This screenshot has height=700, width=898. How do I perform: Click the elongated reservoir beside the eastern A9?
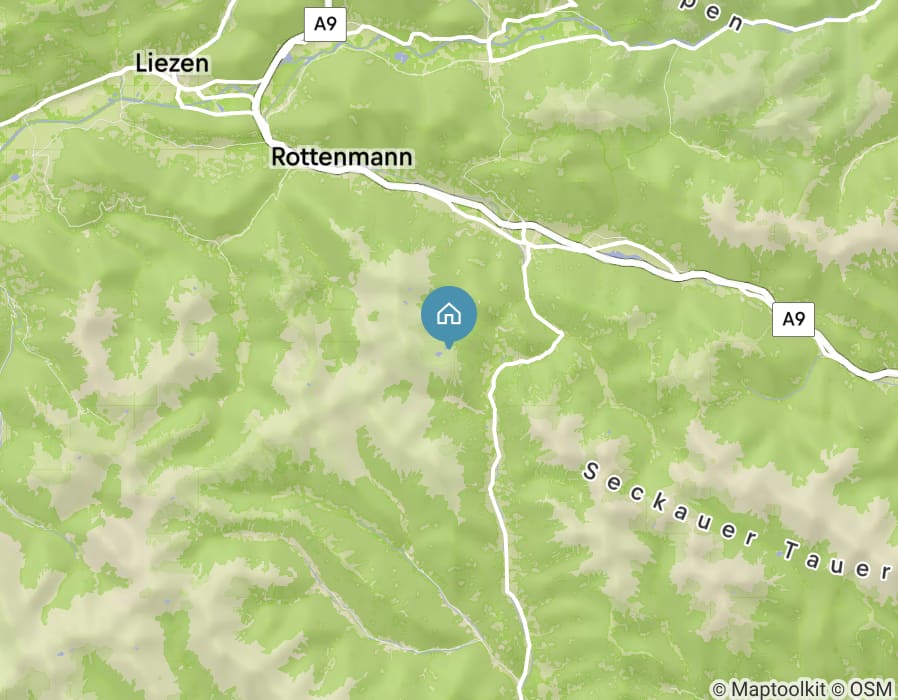pyautogui.click(x=620, y=254)
